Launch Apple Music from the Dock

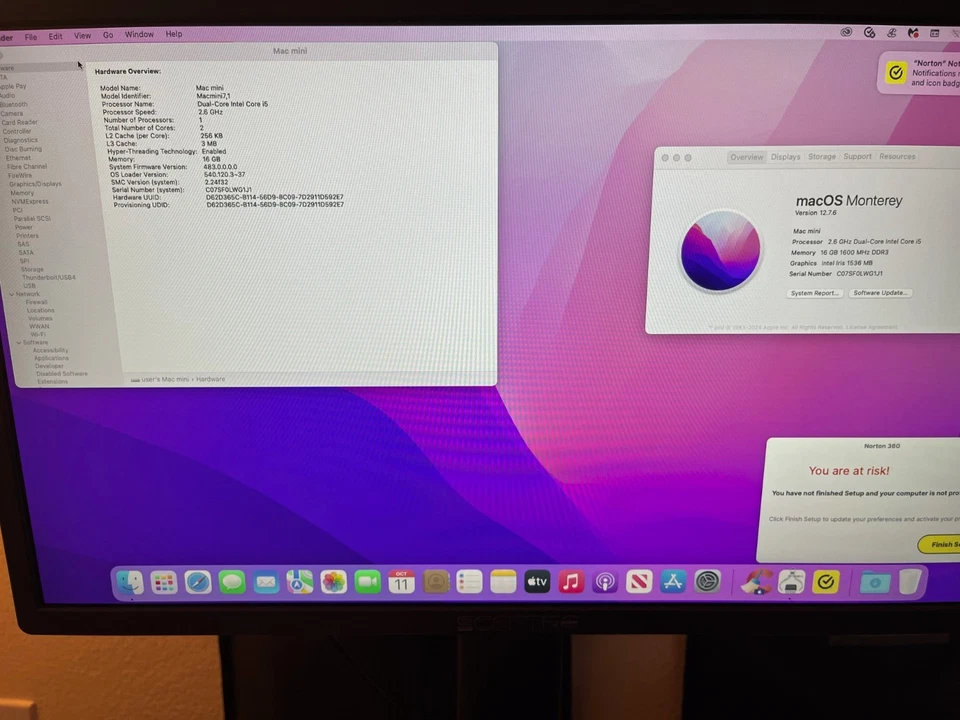click(x=571, y=581)
